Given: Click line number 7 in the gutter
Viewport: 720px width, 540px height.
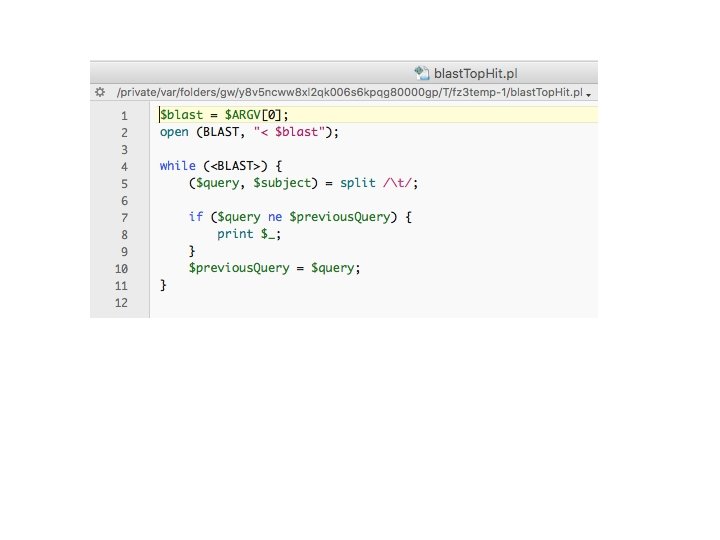Looking at the screenshot, I should pyautogui.click(x=124, y=218).
